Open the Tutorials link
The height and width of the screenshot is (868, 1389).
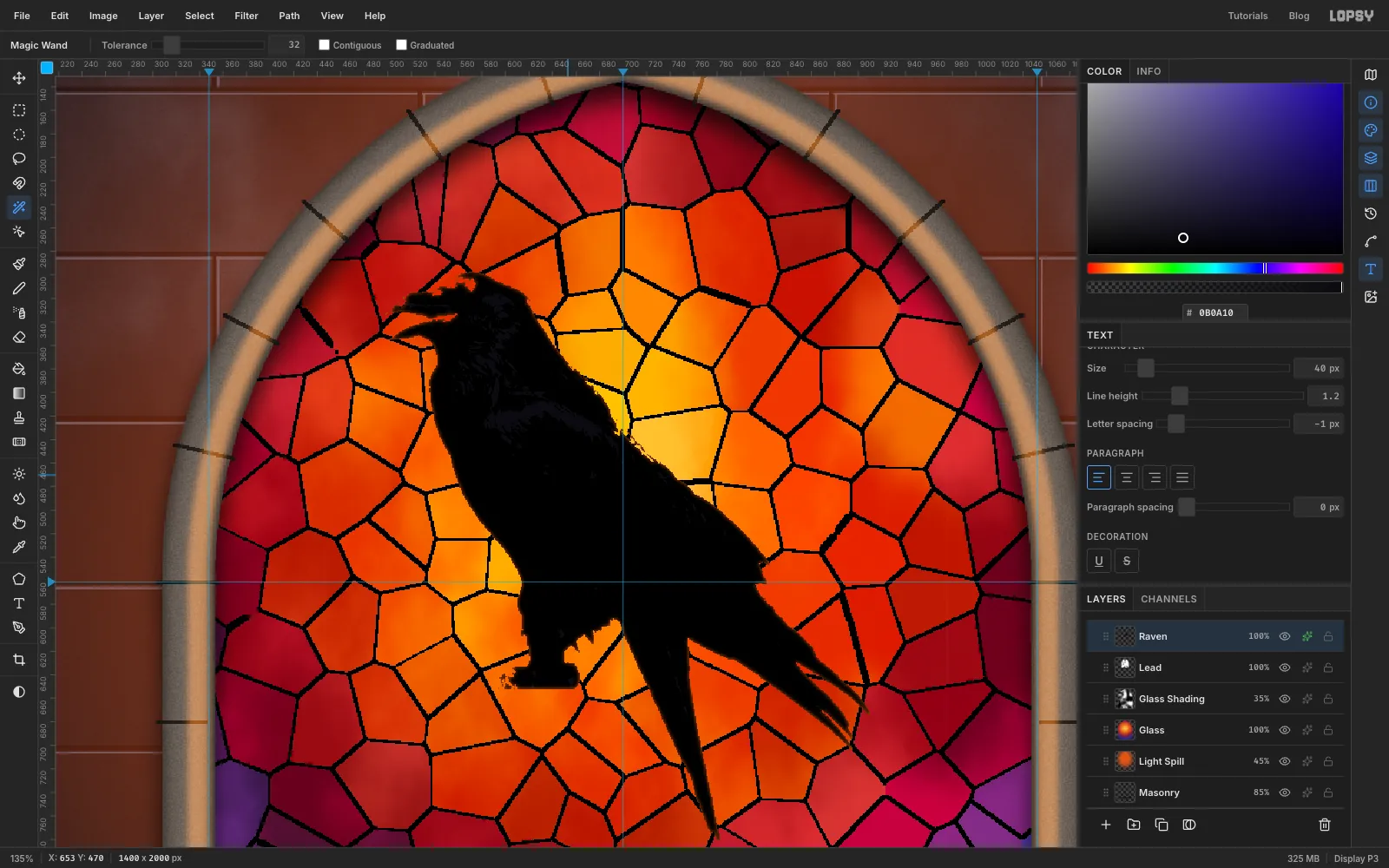click(1247, 16)
